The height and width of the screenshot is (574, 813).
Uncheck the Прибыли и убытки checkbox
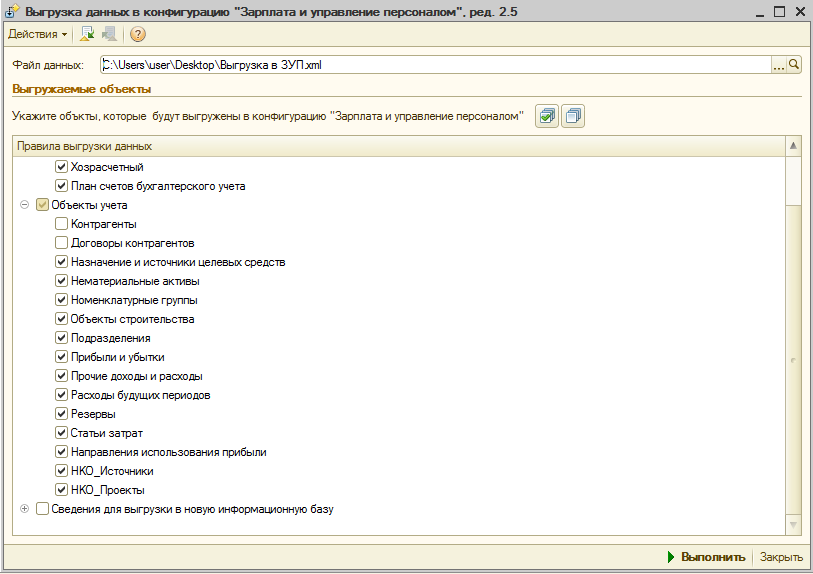[x=61, y=357]
